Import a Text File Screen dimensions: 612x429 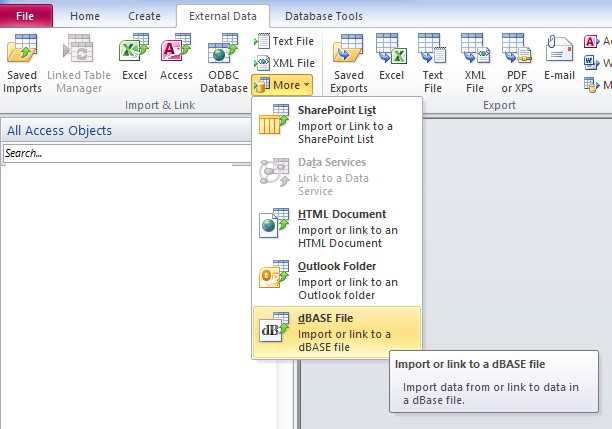[283, 41]
